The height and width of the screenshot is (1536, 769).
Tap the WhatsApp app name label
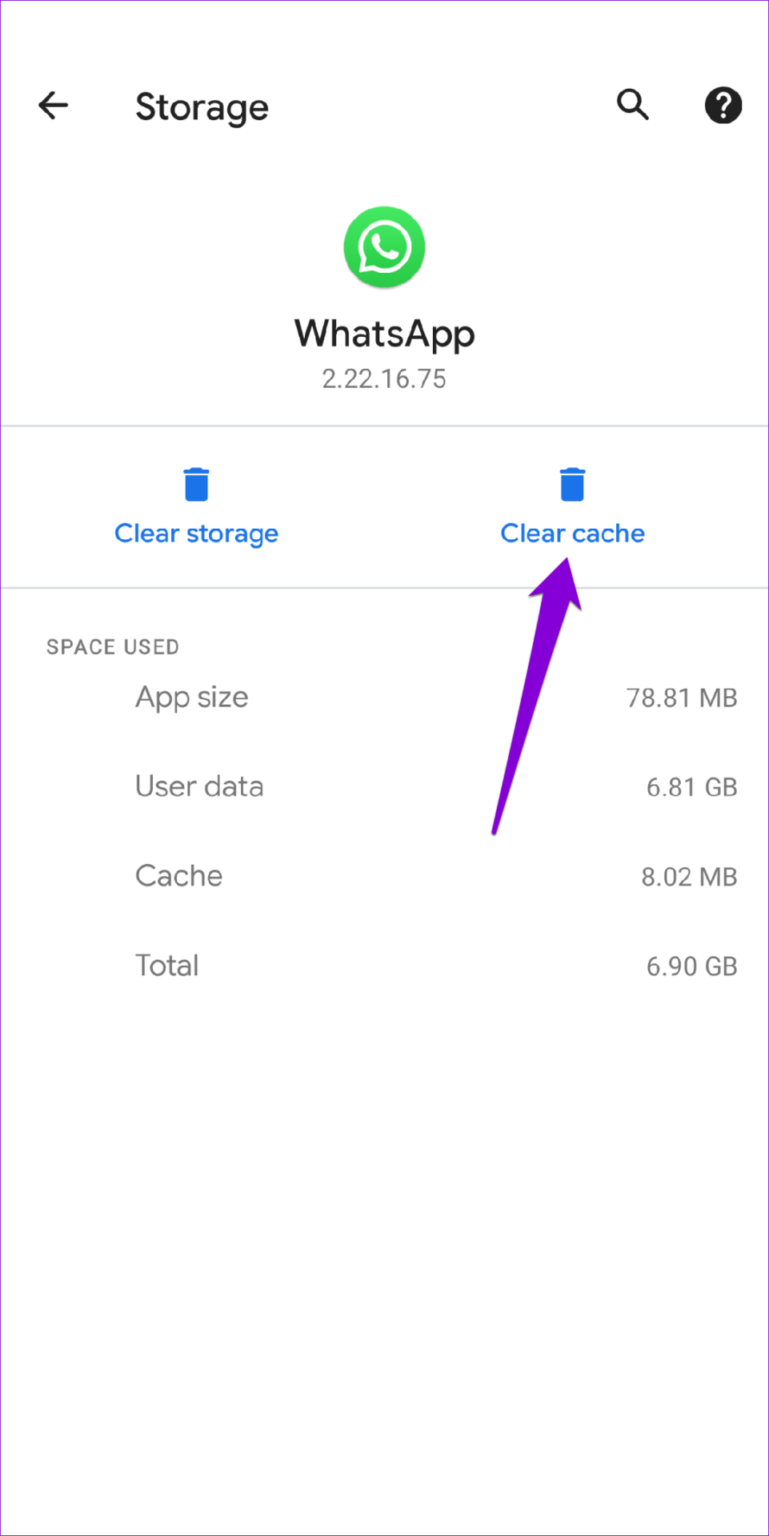384,334
